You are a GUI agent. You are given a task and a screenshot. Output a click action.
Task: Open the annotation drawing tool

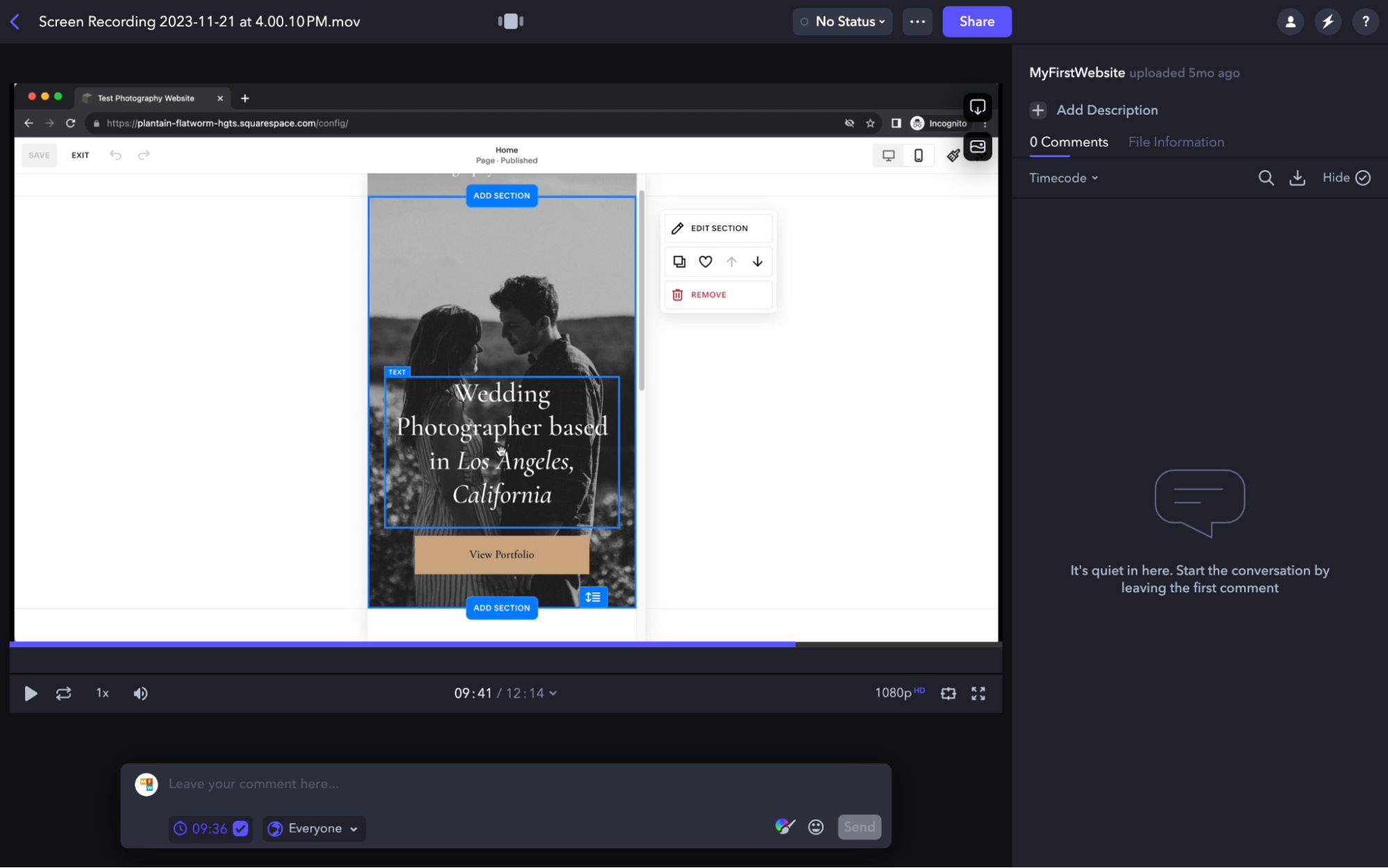point(785,826)
